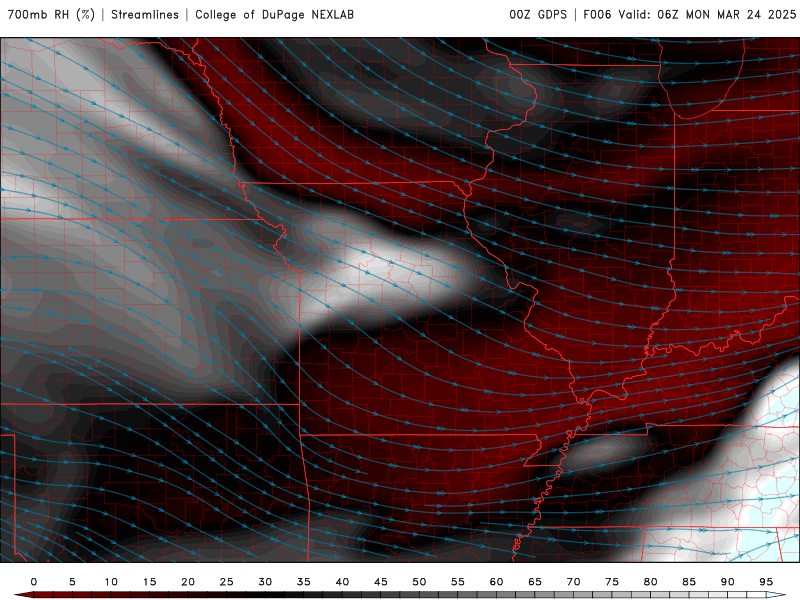Click the colorbar label "60"
This screenshot has height=600, width=800.
coord(496,582)
